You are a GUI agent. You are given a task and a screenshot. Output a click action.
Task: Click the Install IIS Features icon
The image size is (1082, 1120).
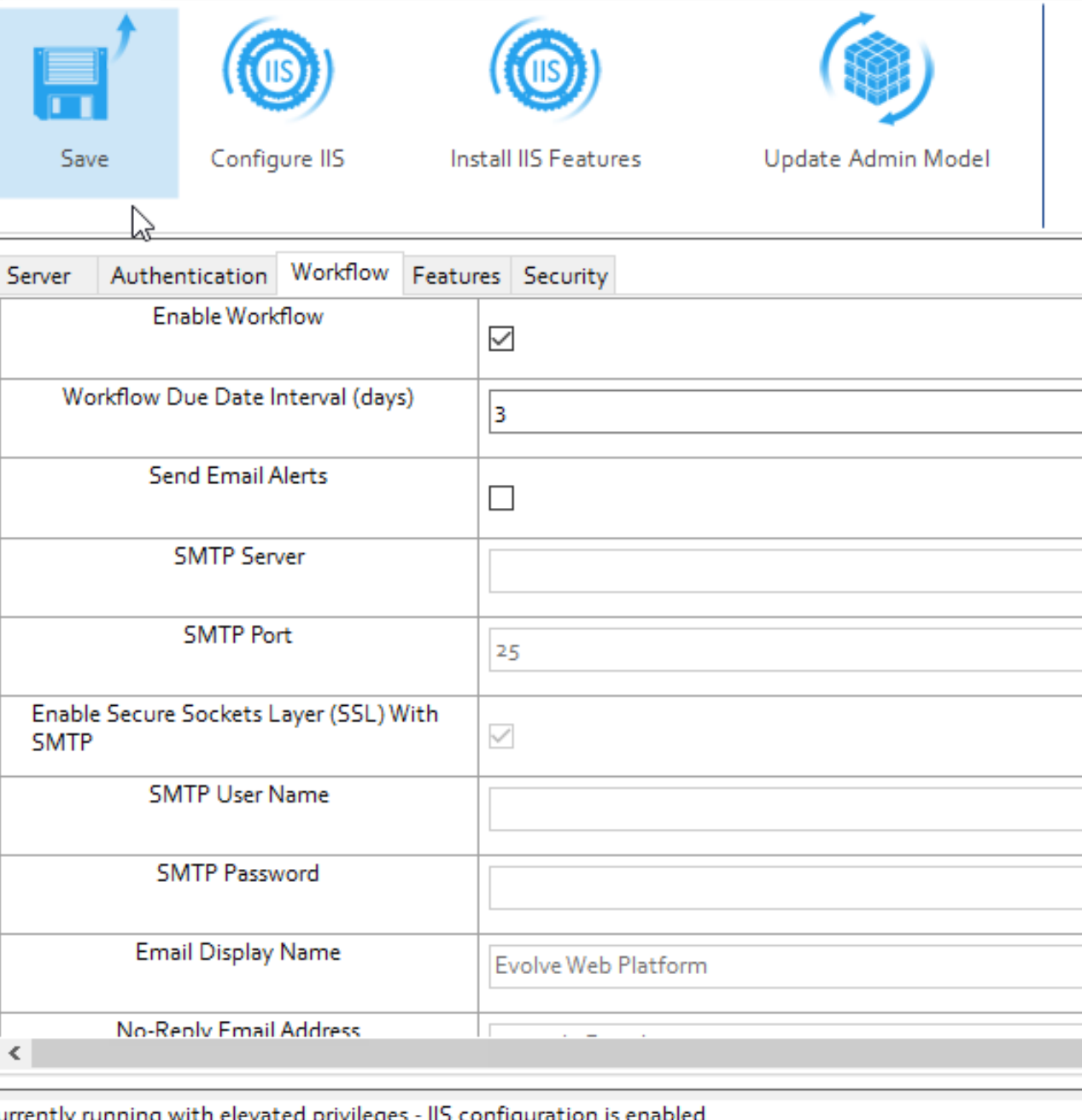point(545,71)
